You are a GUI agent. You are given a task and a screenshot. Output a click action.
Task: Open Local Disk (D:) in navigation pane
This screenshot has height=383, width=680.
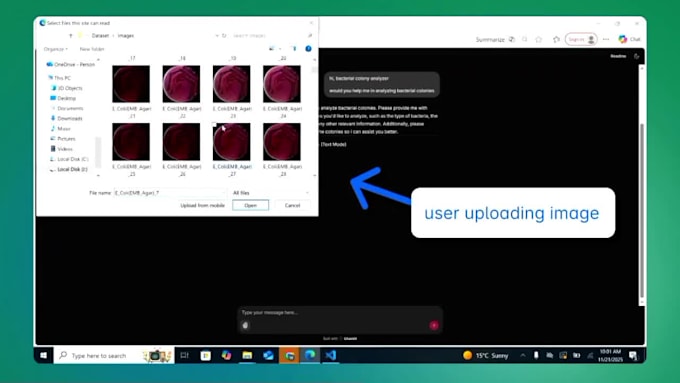pos(69,169)
